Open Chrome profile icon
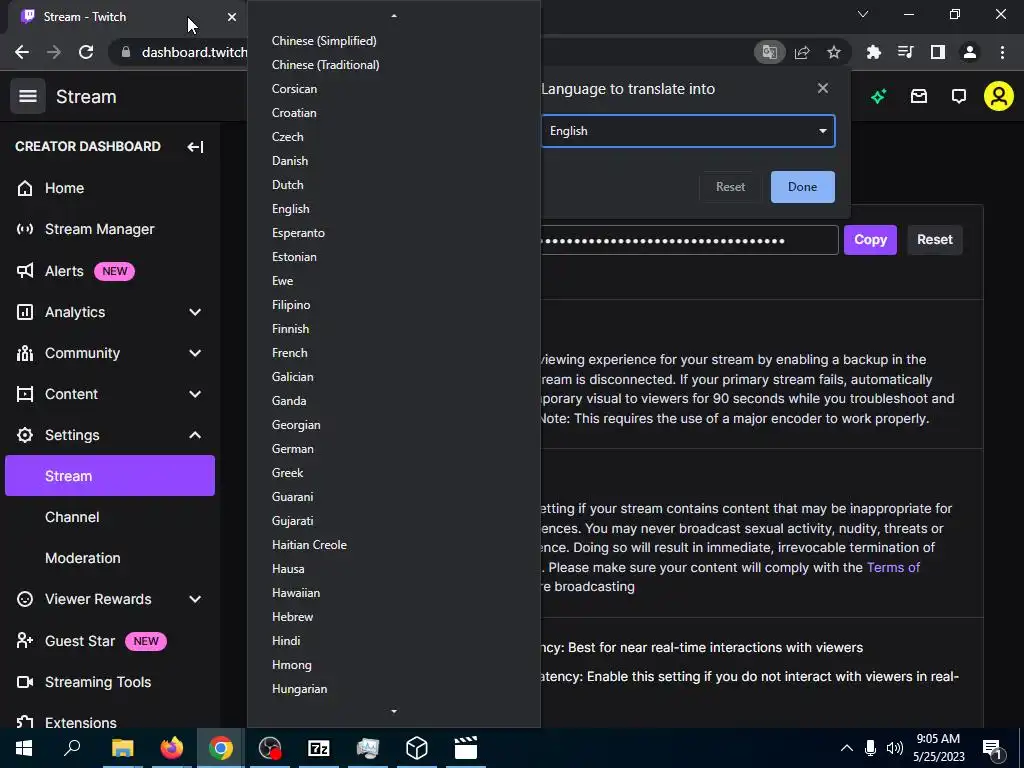Image resolution: width=1024 pixels, height=768 pixels. (970, 52)
